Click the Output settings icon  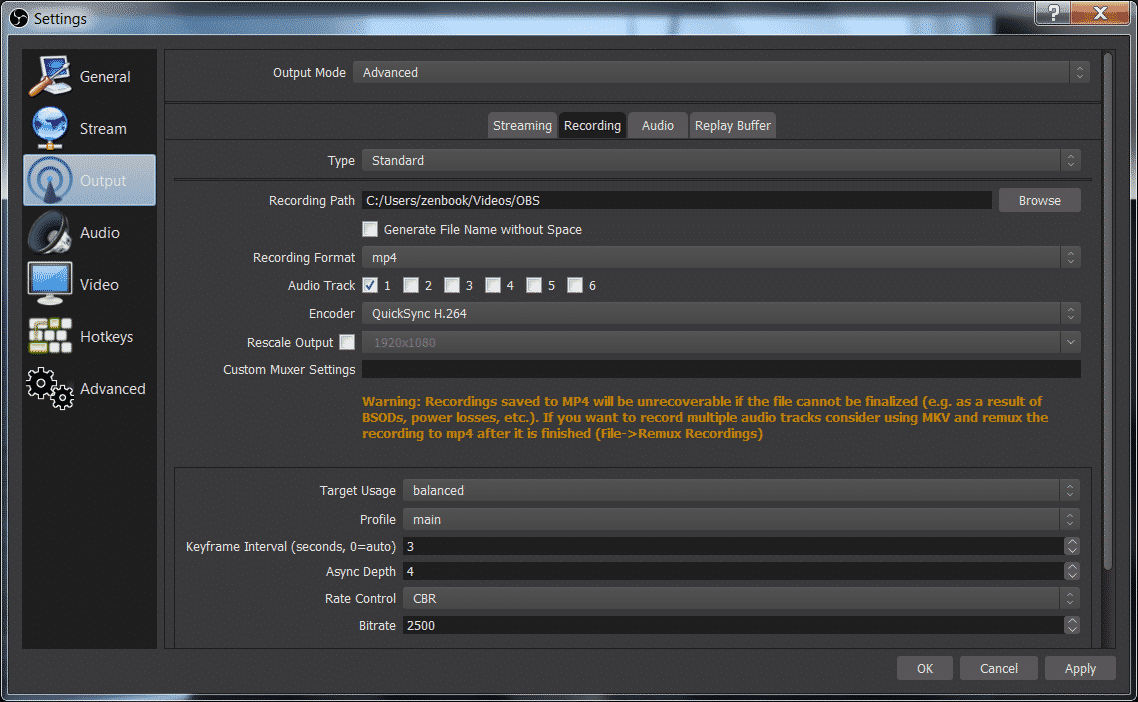[x=88, y=180]
